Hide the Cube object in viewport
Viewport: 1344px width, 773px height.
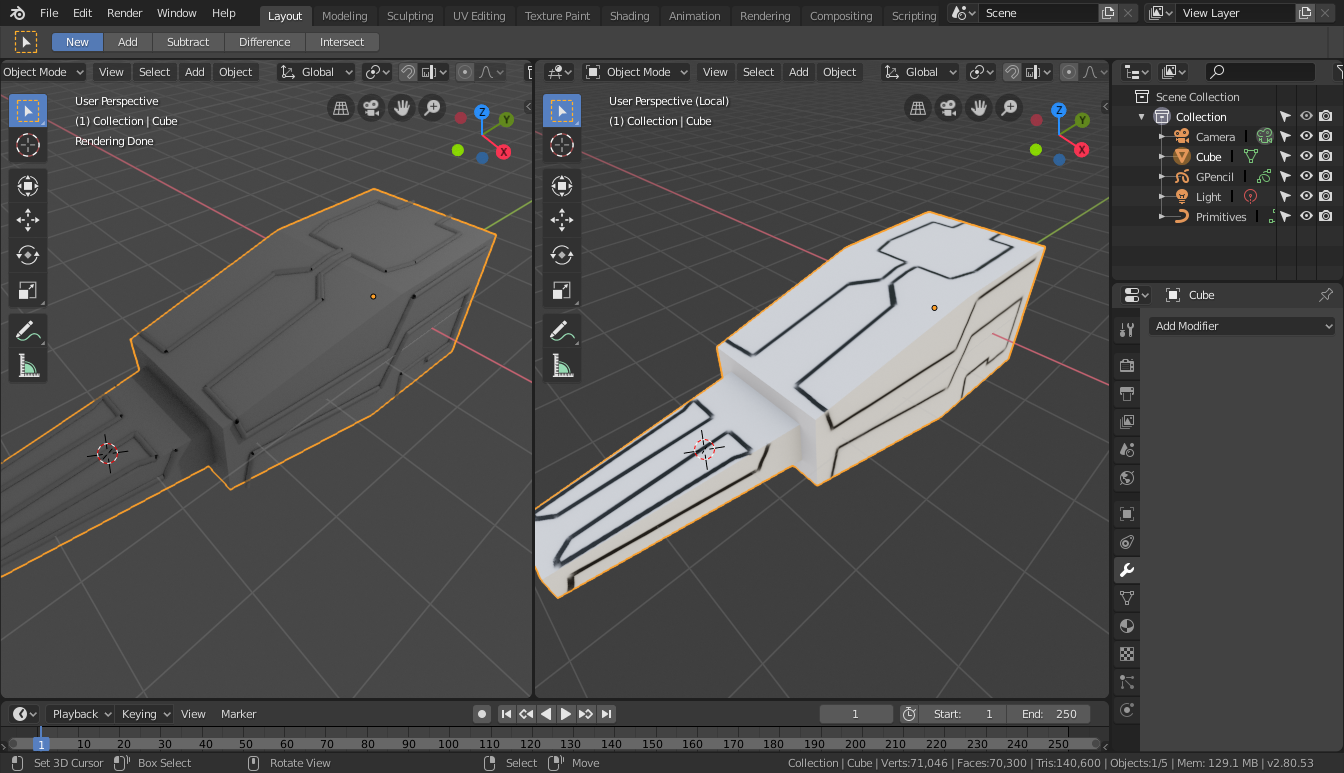(1306, 156)
